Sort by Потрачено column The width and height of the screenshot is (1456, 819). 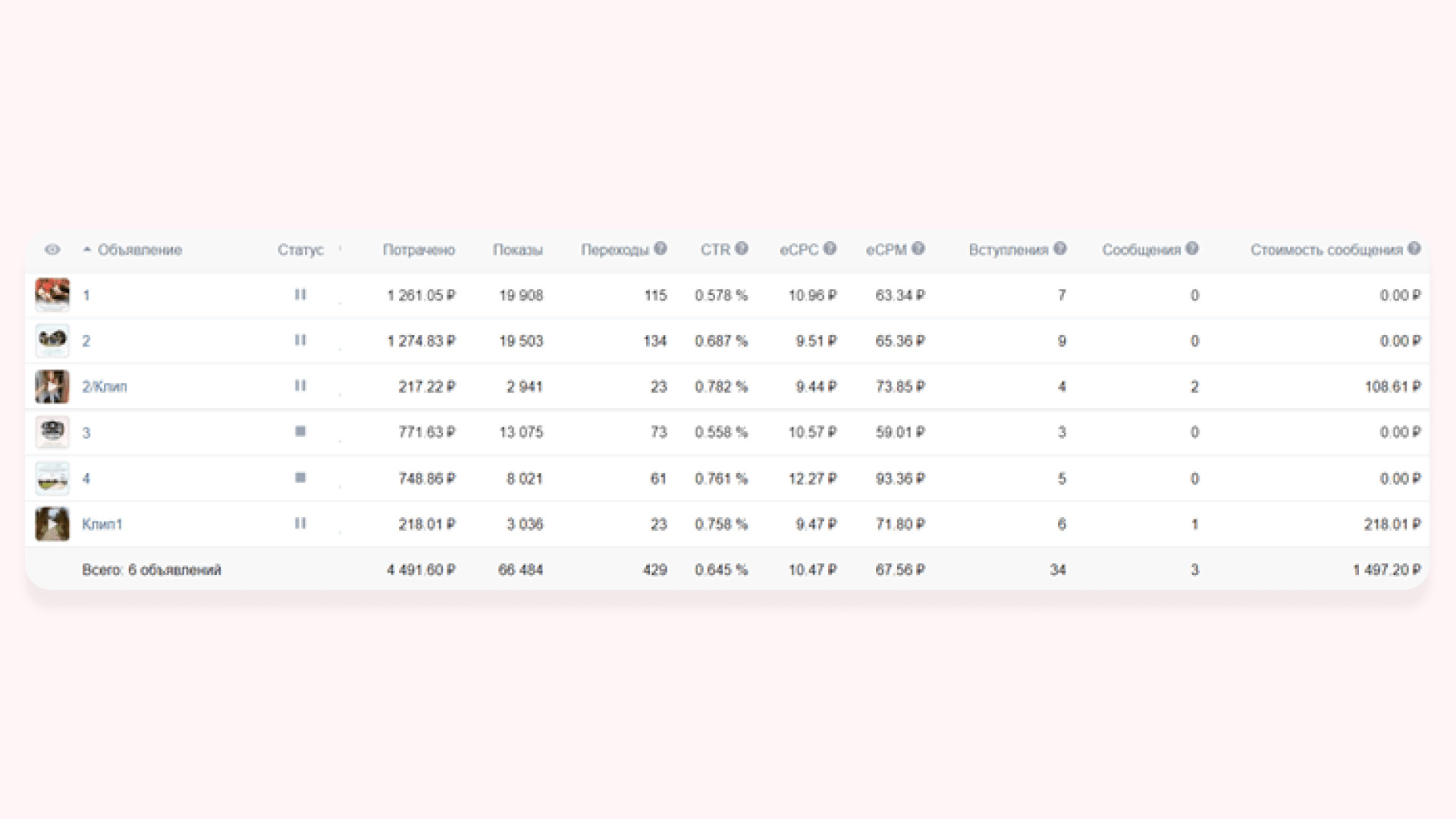pyautogui.click(x=419, y=249)
